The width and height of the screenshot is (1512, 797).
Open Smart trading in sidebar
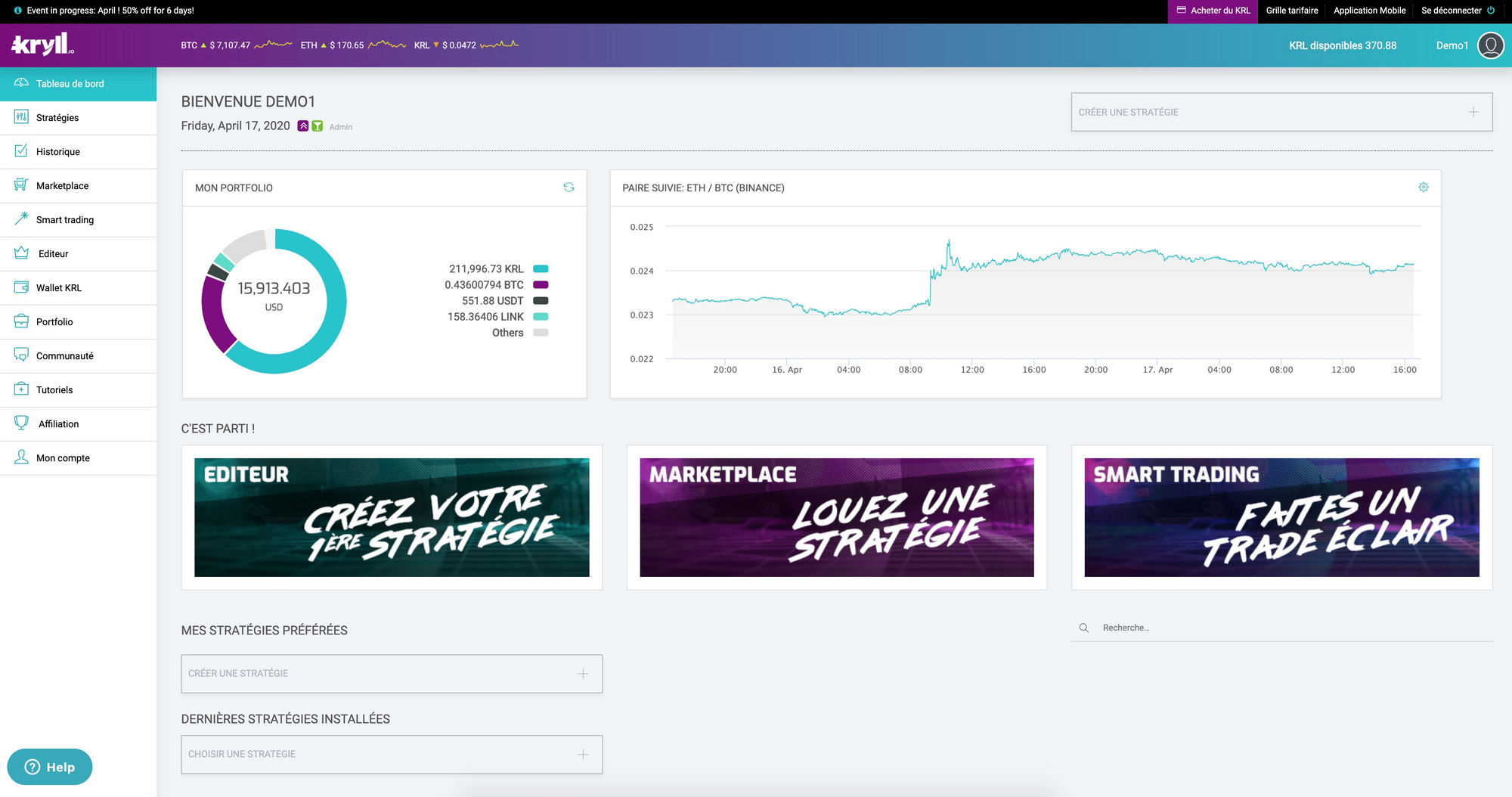point(79,220)
